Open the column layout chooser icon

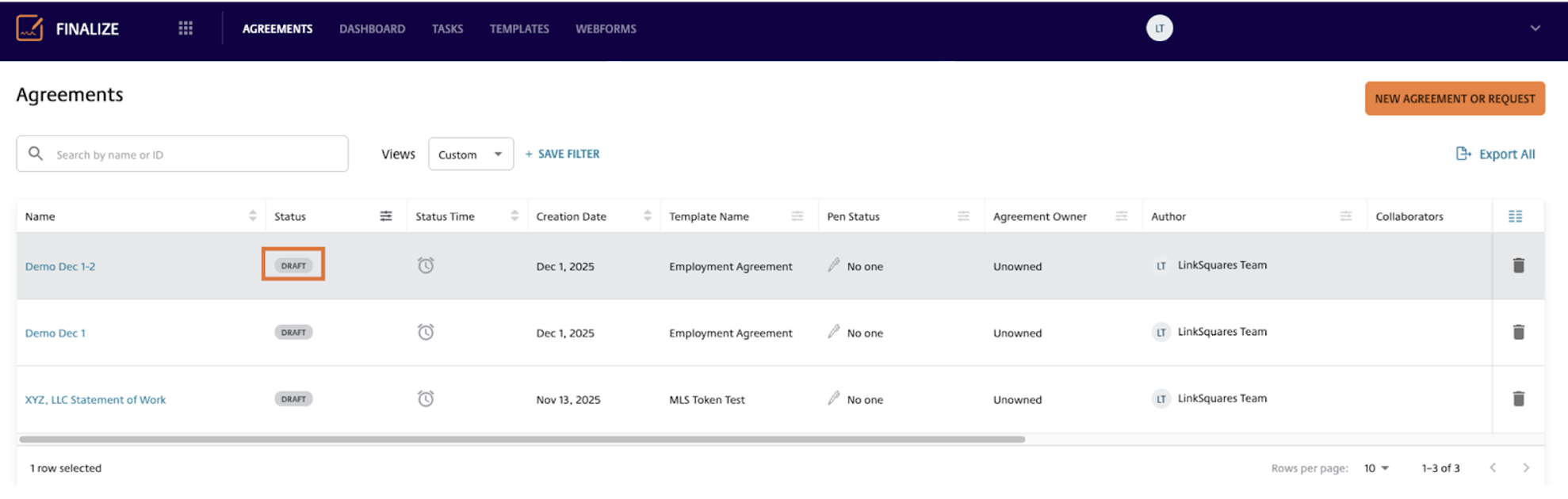tap(1515, 216)
